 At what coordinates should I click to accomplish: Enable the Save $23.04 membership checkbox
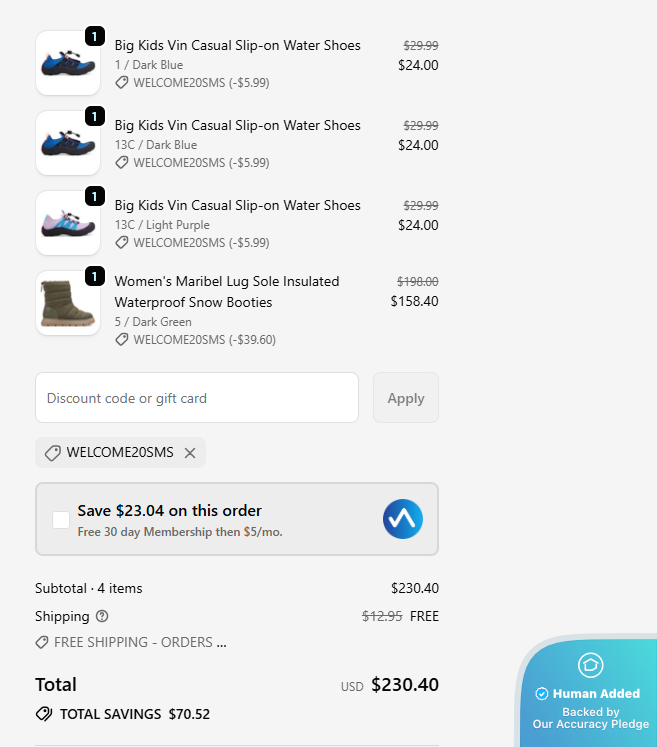[61, 519]
